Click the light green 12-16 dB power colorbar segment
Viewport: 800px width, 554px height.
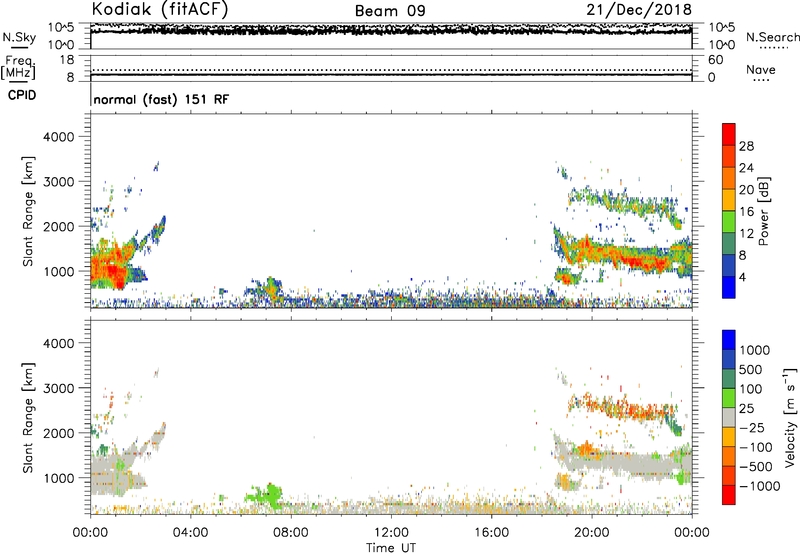point(729,222)
